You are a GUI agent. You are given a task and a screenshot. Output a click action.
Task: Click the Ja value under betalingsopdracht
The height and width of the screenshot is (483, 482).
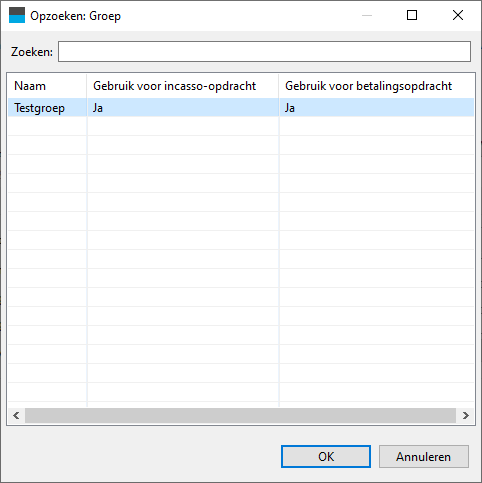click(290, 108)
